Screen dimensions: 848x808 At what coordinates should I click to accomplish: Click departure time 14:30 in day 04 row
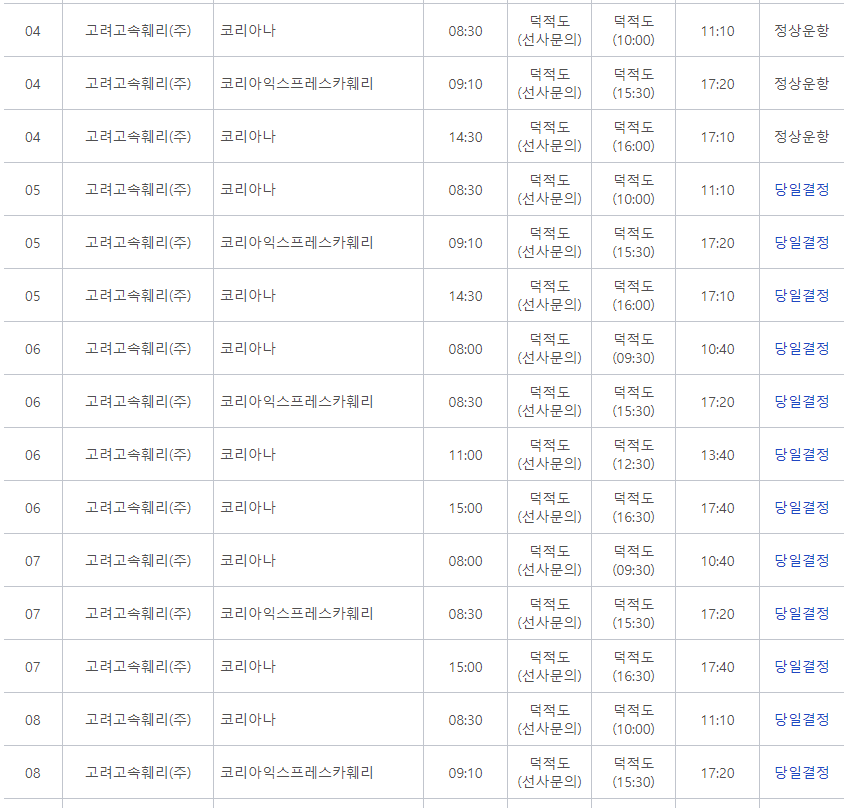[465, 137]
